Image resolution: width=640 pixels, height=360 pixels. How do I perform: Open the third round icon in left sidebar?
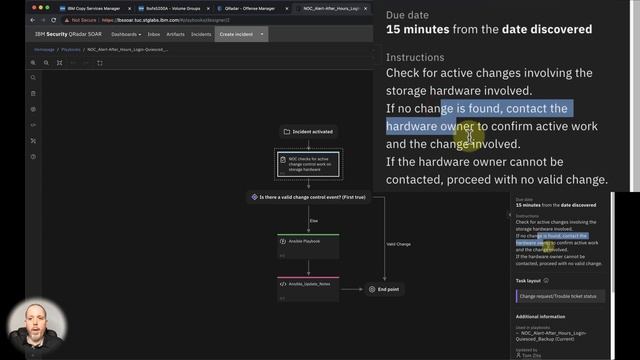(x=33, y=109)
